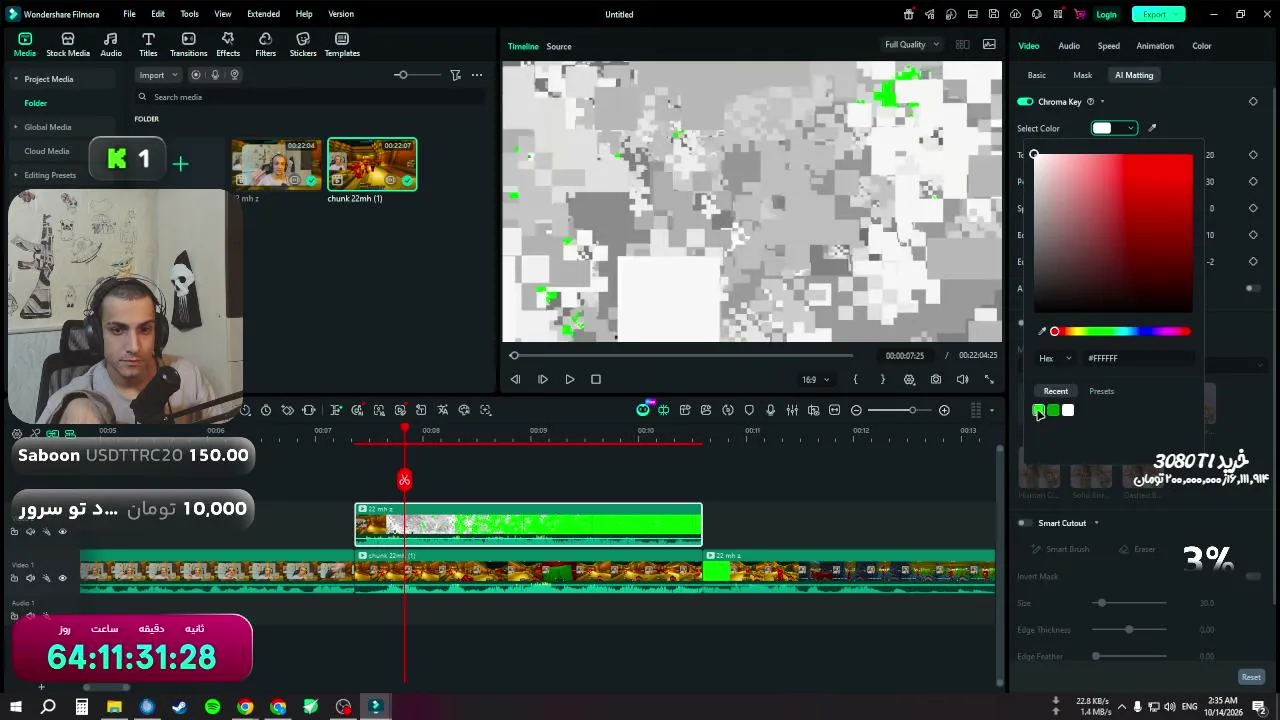Open the Stickers panel
1280x720 pixels.
click(303, 45)
